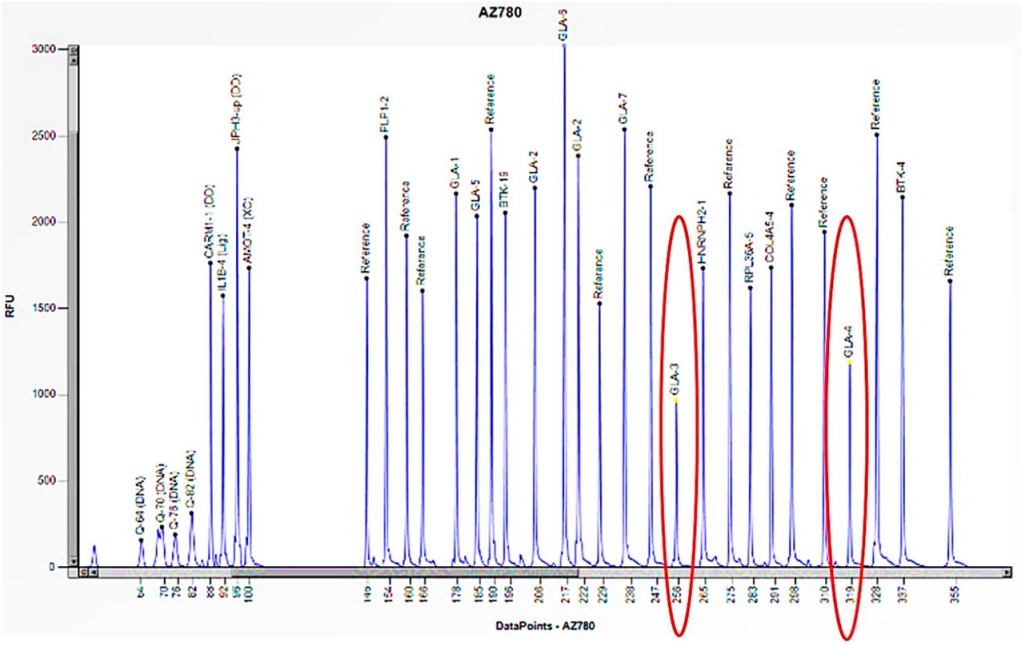1021x646 pixels.
Task: Click the rightmost Reference peak at 355
Action: pyautogui.click(x=950, y=282)
